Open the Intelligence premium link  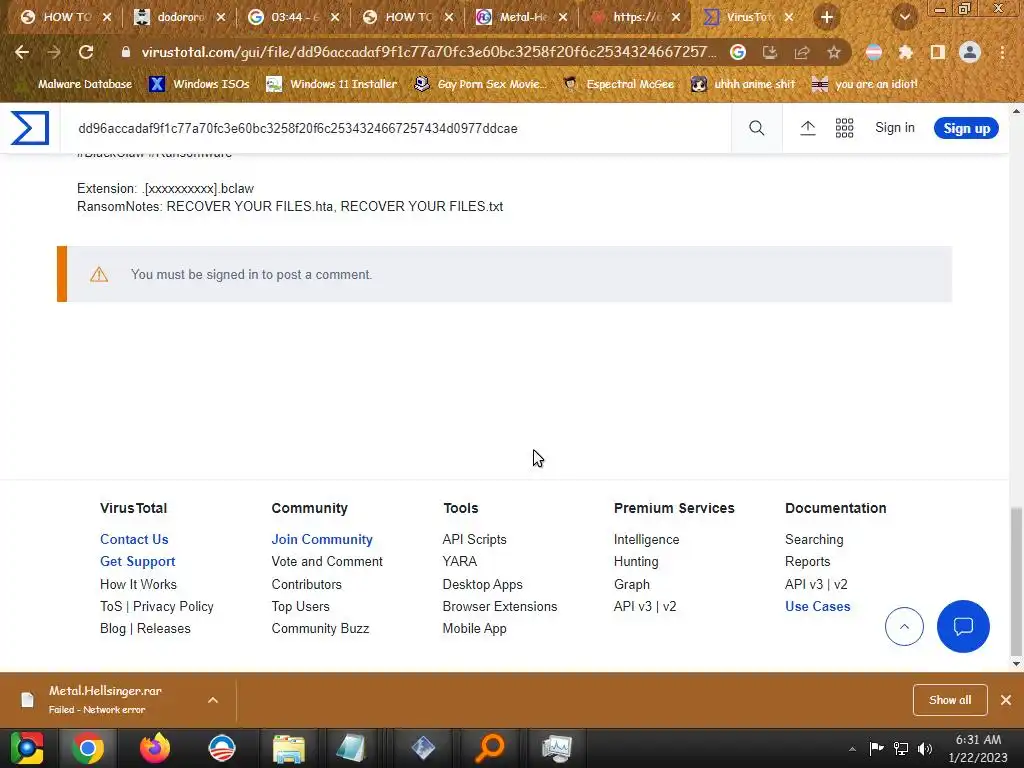pyautogui.click(x=647, y=539)
